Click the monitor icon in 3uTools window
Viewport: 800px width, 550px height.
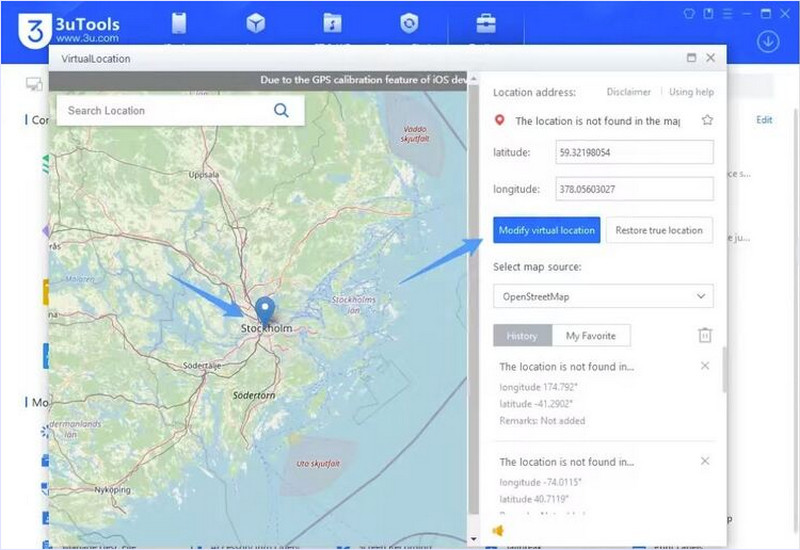click(x=34, y=84)
